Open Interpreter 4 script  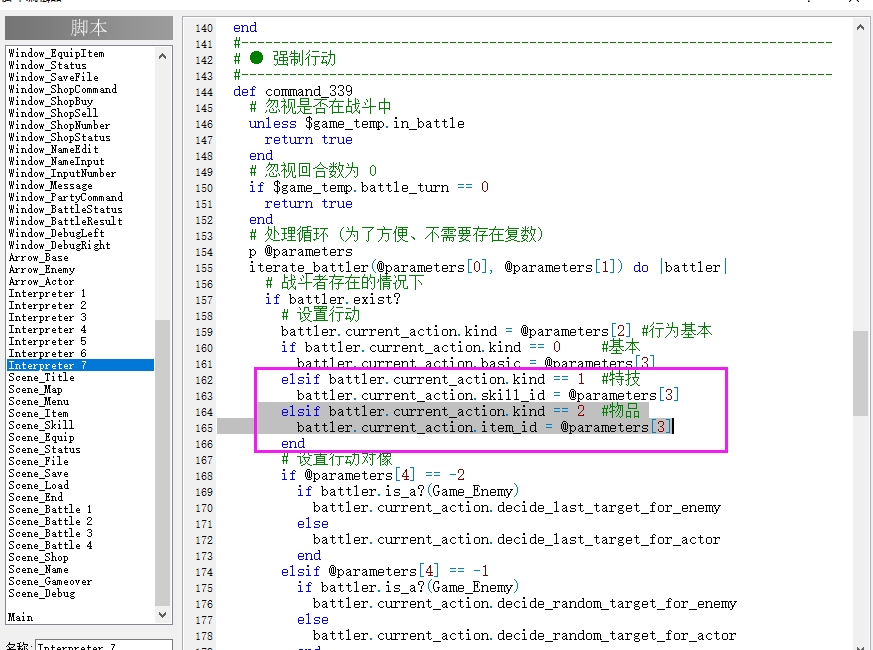tap(47, 330)
